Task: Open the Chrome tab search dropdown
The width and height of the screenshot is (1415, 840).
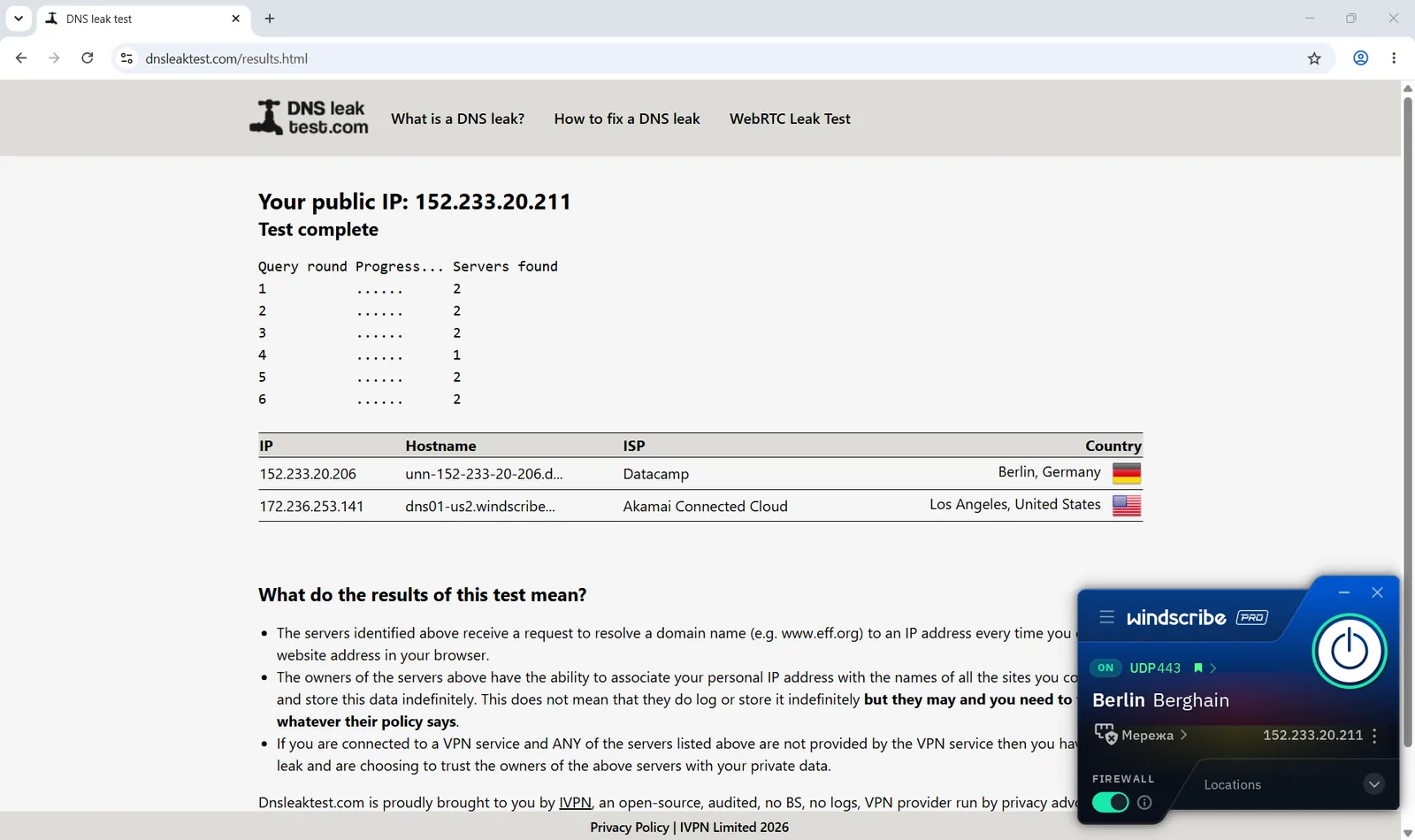Action: click(x=19, y=19)
